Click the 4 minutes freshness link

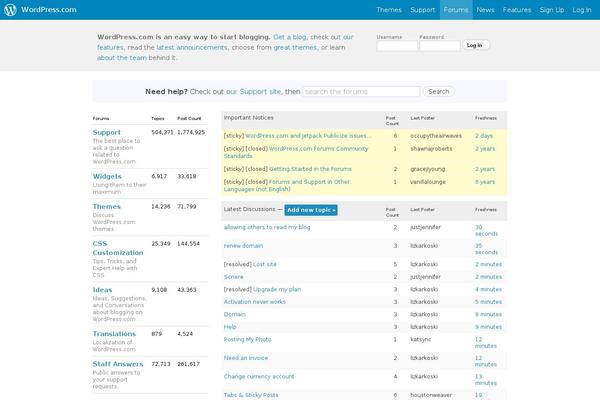tap(488, 289)
